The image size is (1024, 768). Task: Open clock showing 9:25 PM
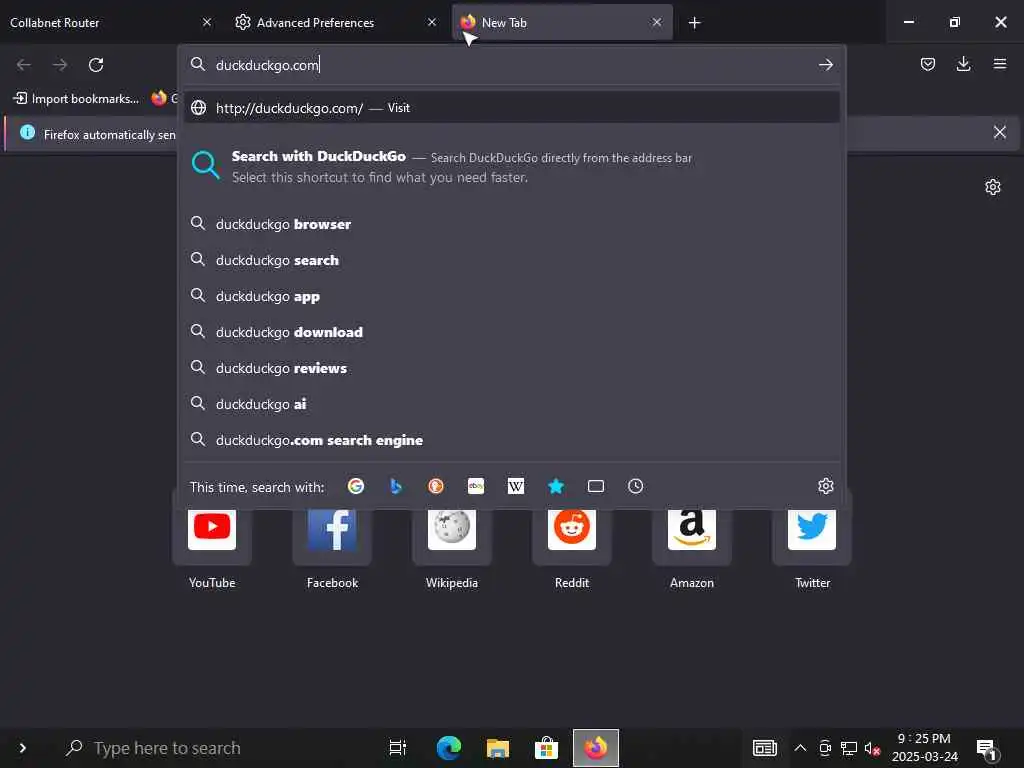(924, 748)
